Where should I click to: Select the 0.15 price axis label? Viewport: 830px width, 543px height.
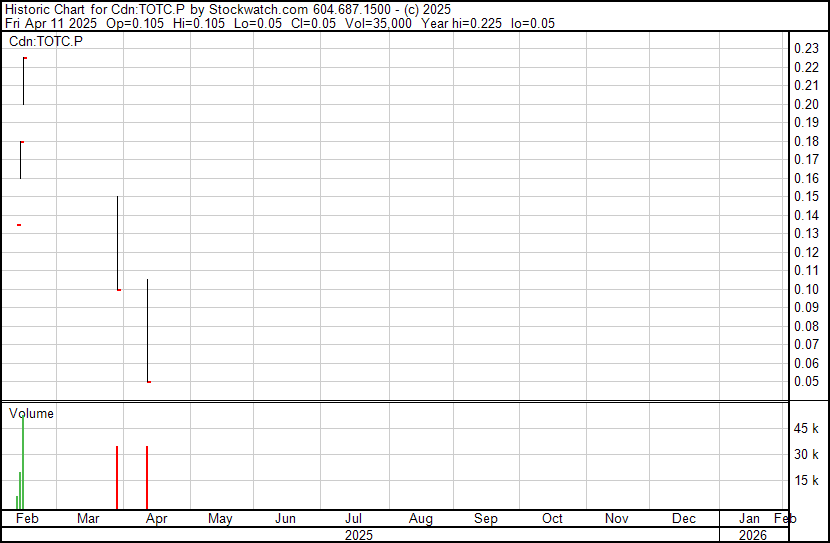click(x=806, y=196)
